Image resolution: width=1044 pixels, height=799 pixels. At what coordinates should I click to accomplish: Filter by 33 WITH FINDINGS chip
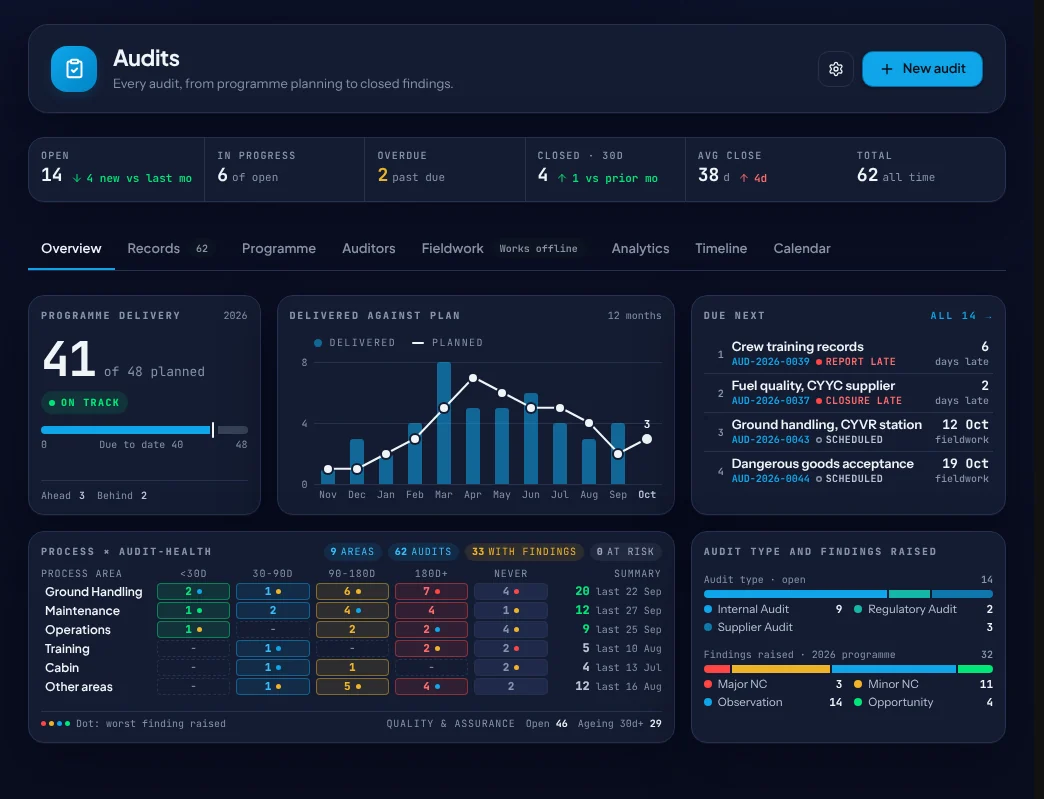point(524,551)
